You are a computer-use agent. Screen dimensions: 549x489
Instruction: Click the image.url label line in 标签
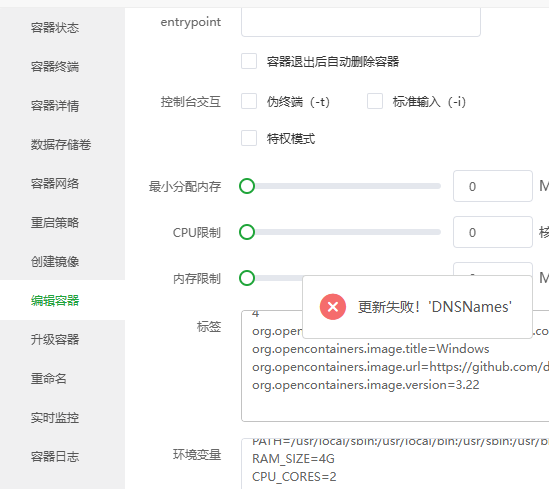click(x=400, y=367)
